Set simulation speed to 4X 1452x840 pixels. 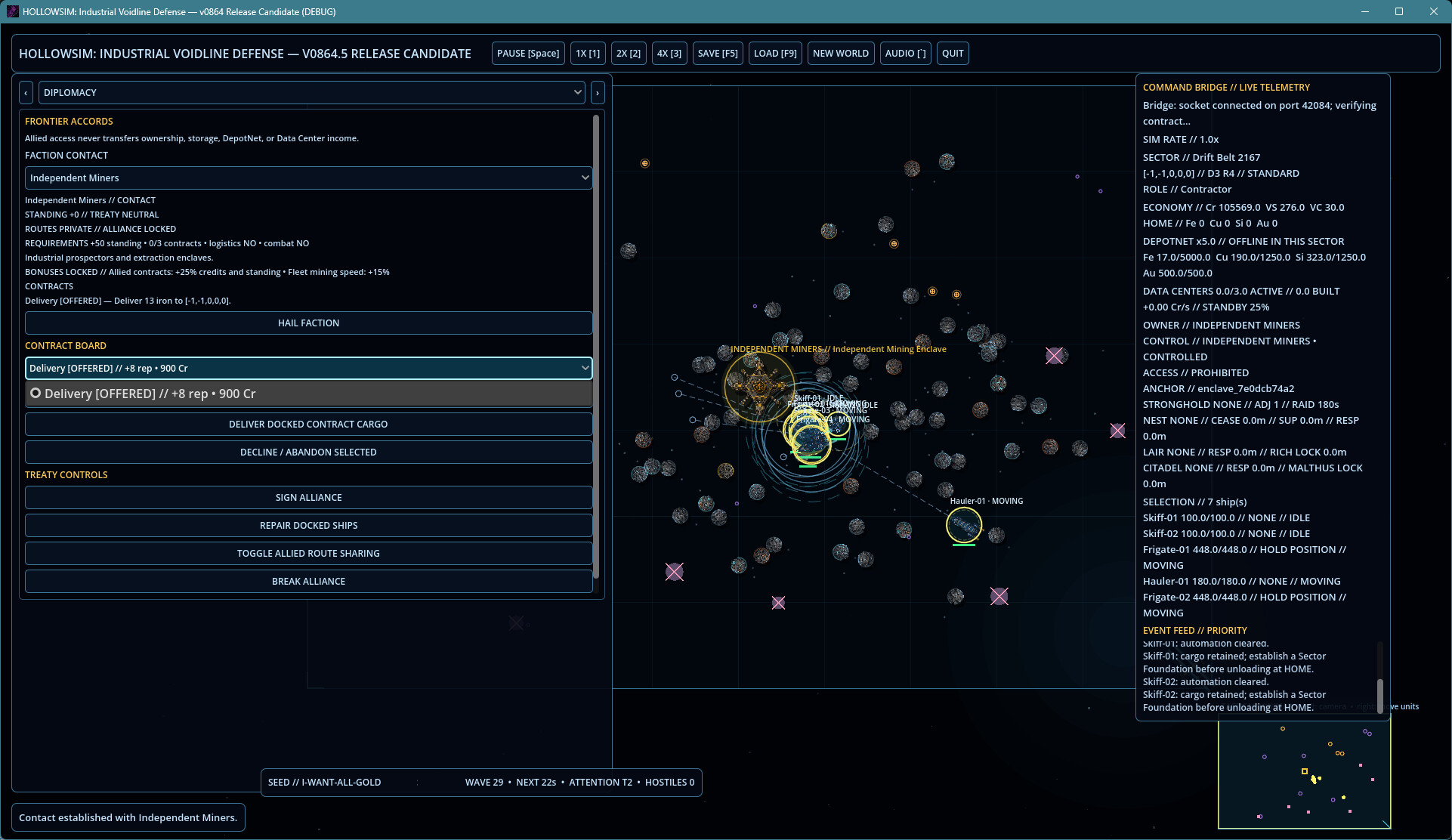669,54
